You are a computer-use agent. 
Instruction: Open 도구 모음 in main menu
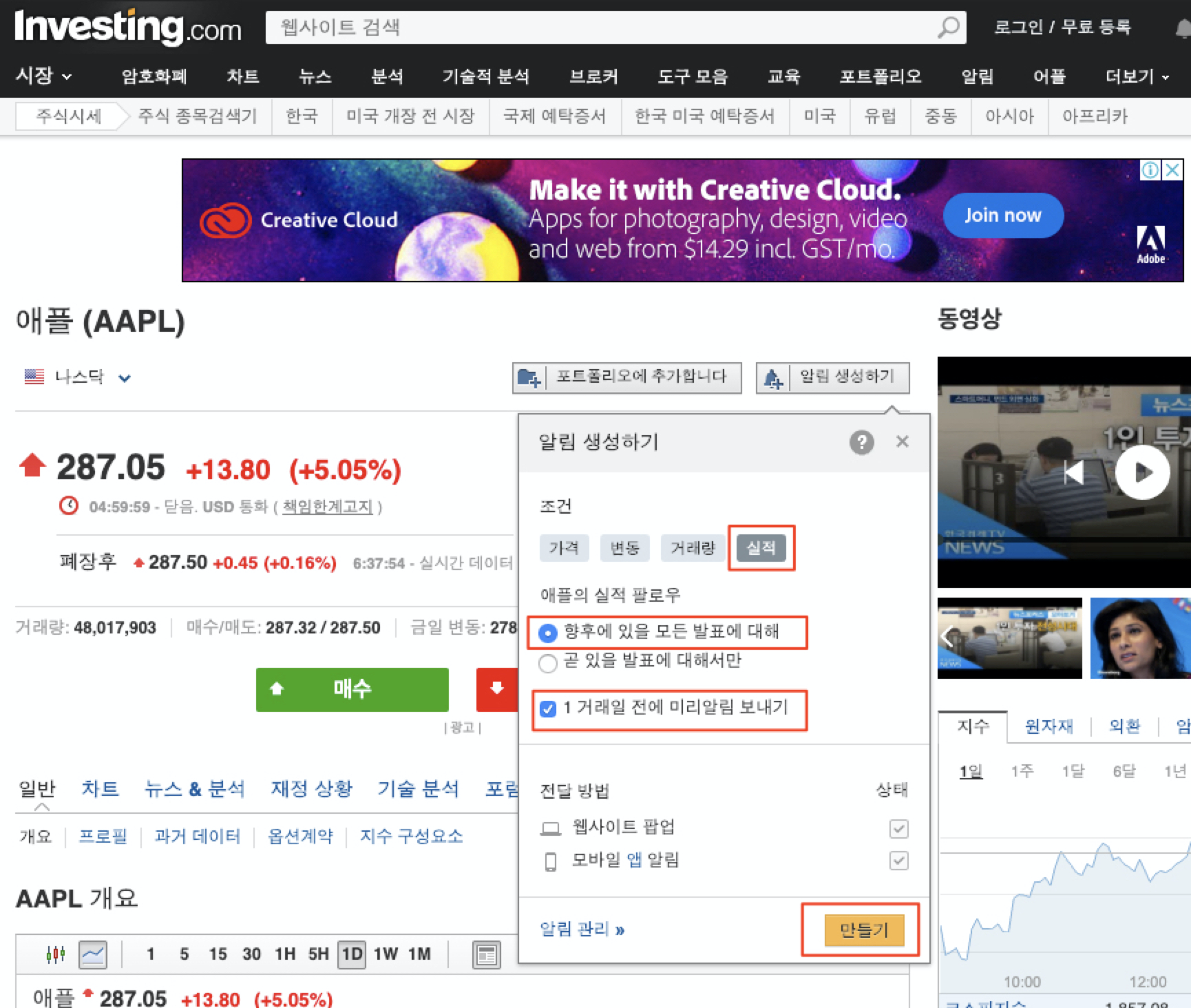[693, 76]
